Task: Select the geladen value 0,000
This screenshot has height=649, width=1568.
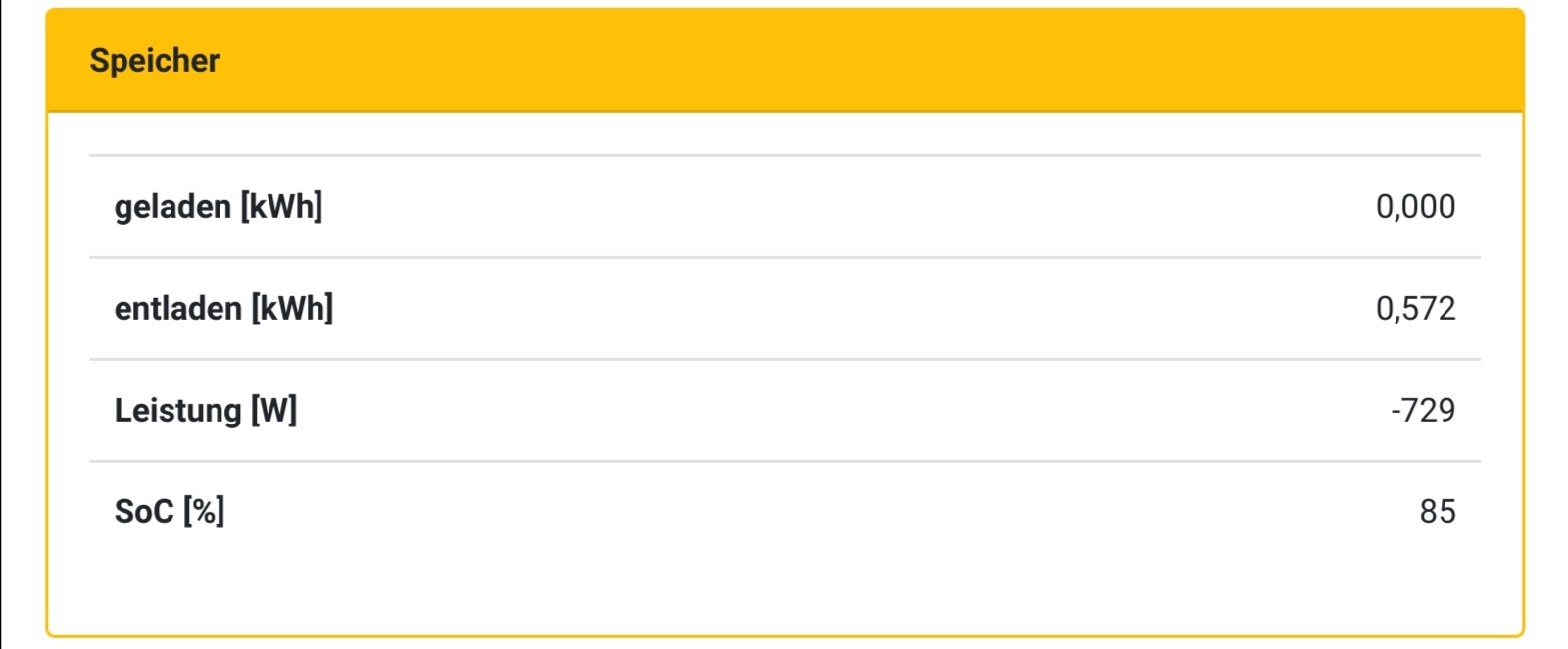Action: pos(1415,207)
